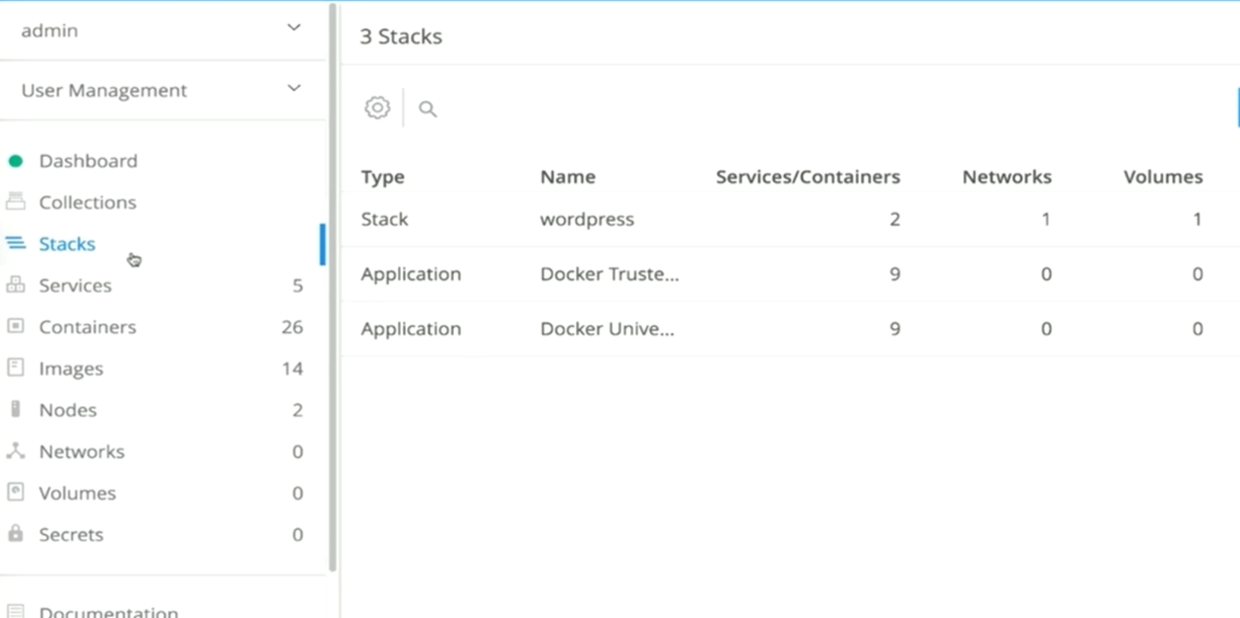Click the Services icon in sidebar
Viewport: 1240px width, 618px height.
point(15,285)
